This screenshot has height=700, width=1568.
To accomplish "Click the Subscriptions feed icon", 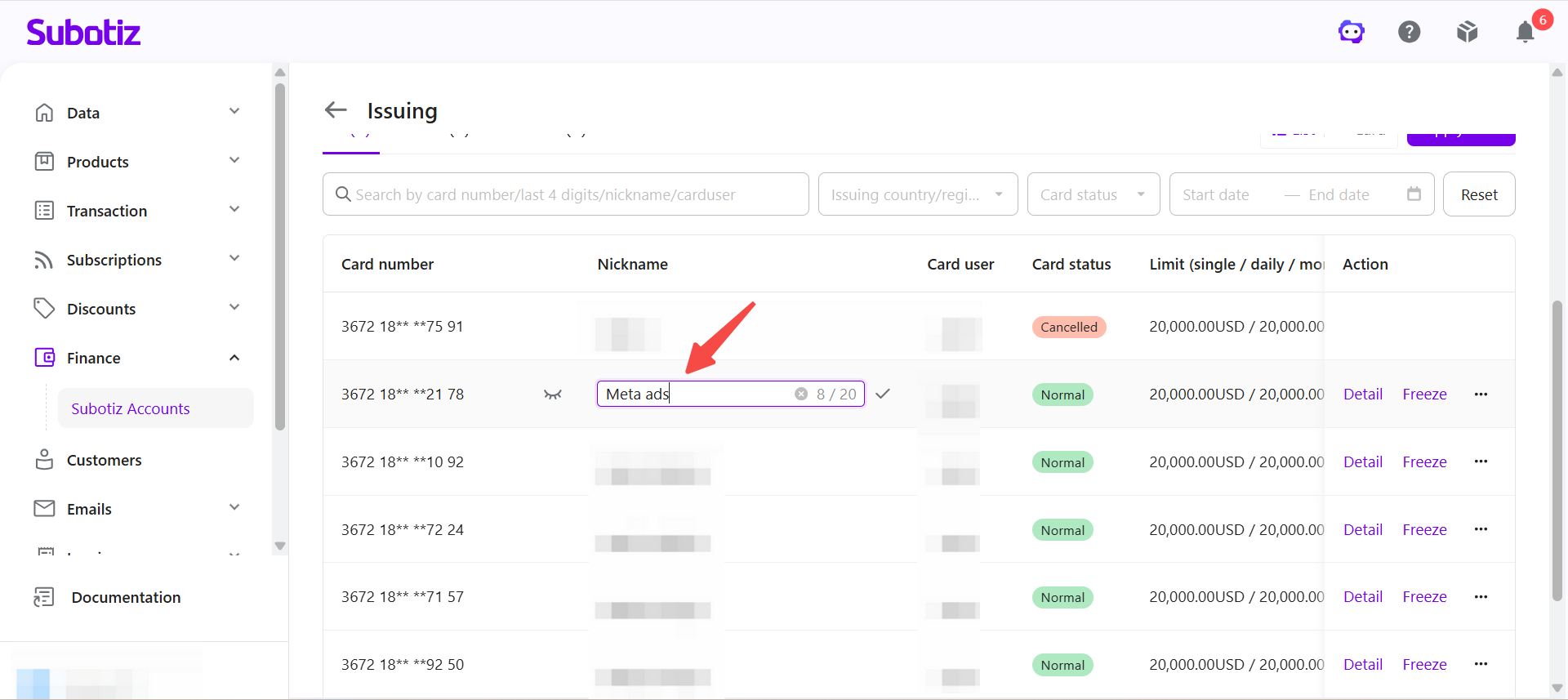I will [44, 260].
